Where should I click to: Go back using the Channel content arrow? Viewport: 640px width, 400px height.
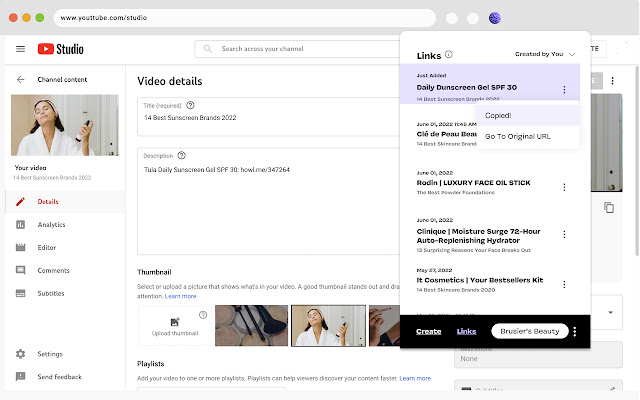click(20, 80)
